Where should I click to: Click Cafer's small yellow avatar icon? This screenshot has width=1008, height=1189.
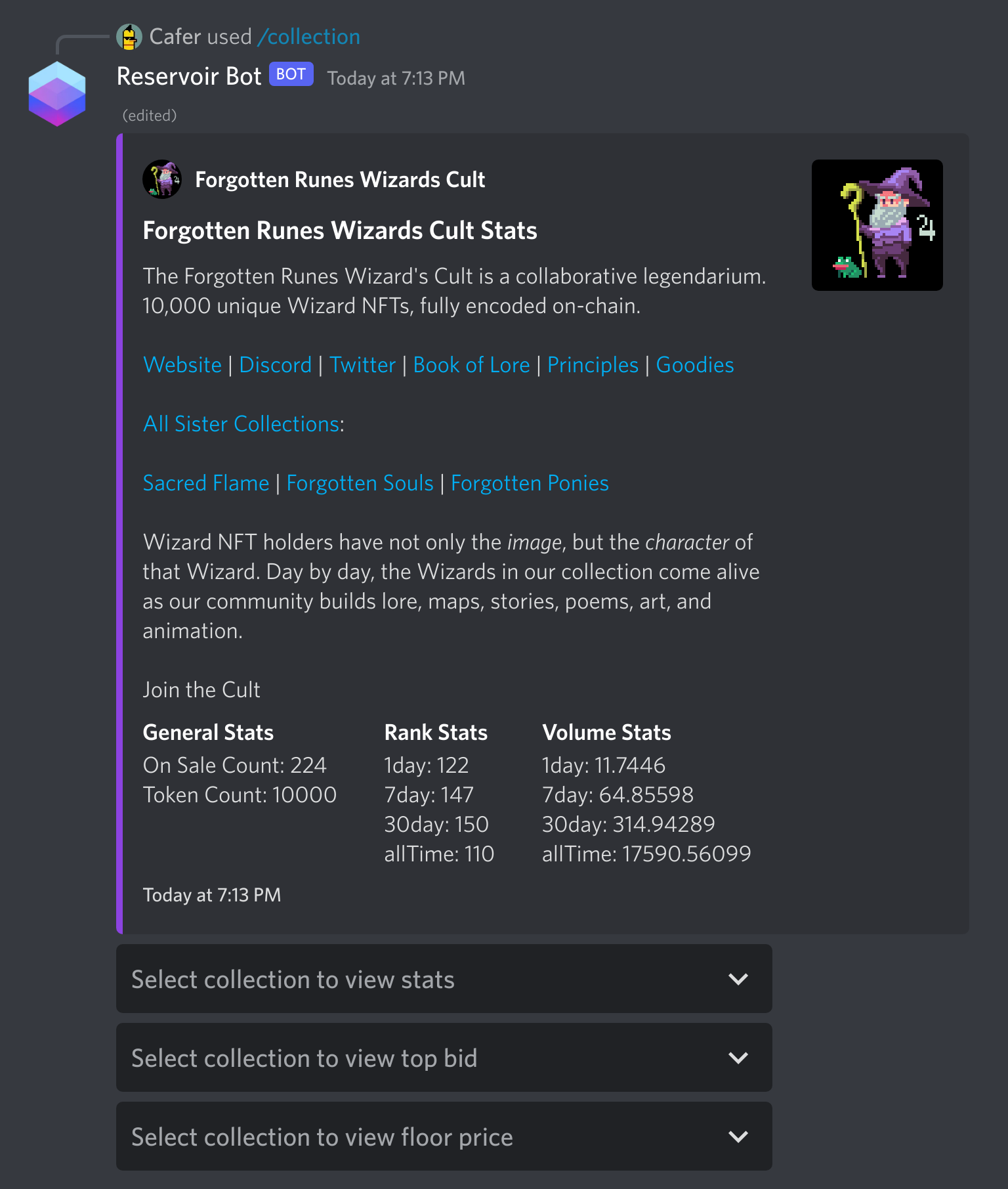click(129, 37)
